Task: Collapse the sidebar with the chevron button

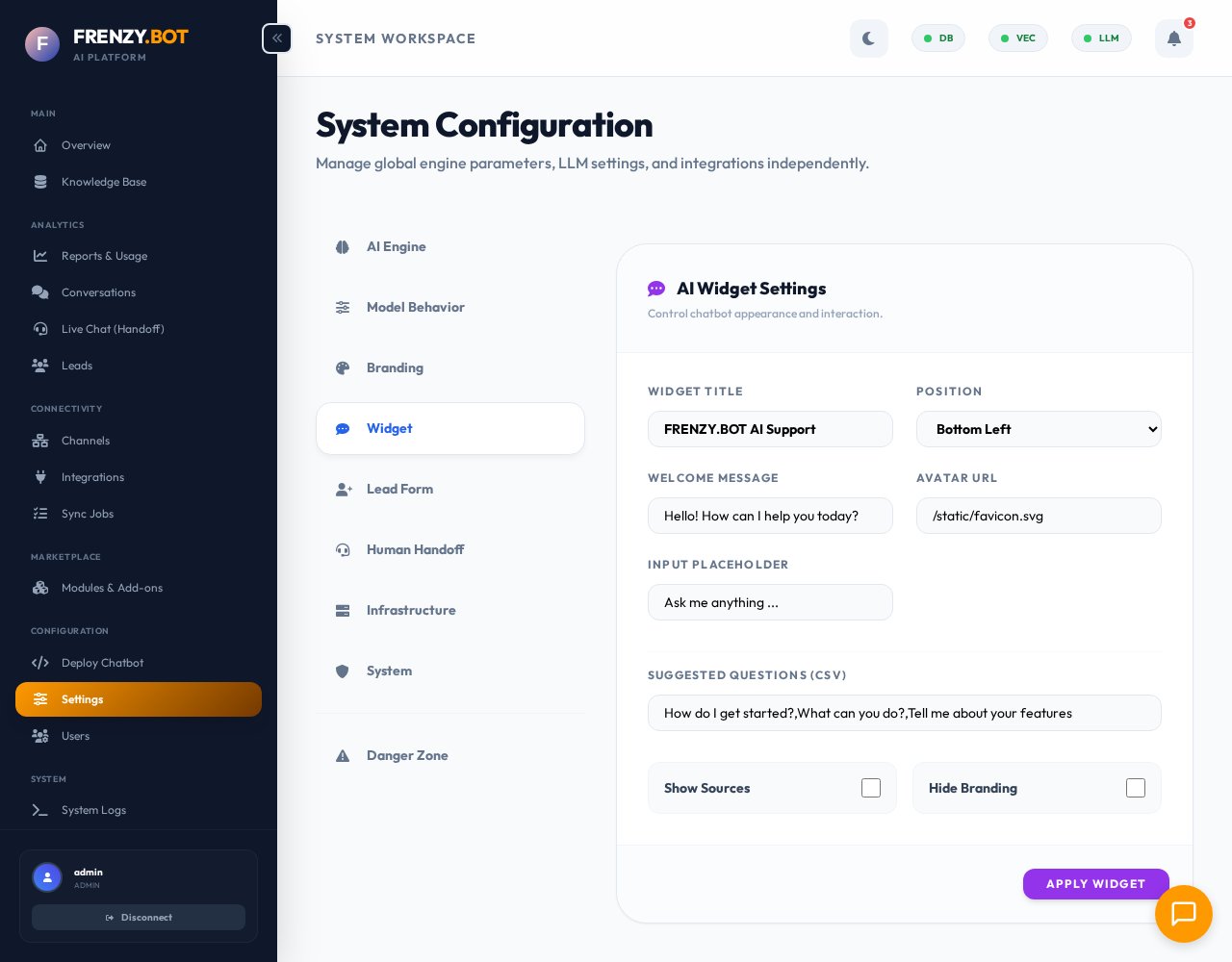Action: (x=276, y=38)
